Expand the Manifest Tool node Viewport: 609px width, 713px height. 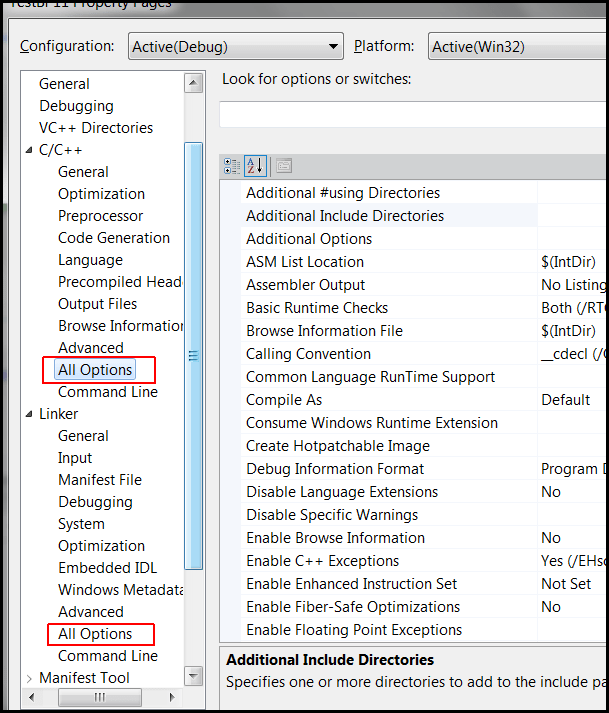coord(28,678)
